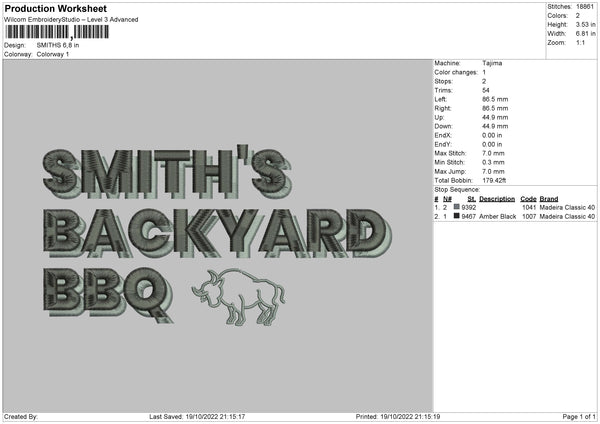Click the Page 1 of 1 indicator
Screen dimensions: 600x424
click(x=579, y=416)
